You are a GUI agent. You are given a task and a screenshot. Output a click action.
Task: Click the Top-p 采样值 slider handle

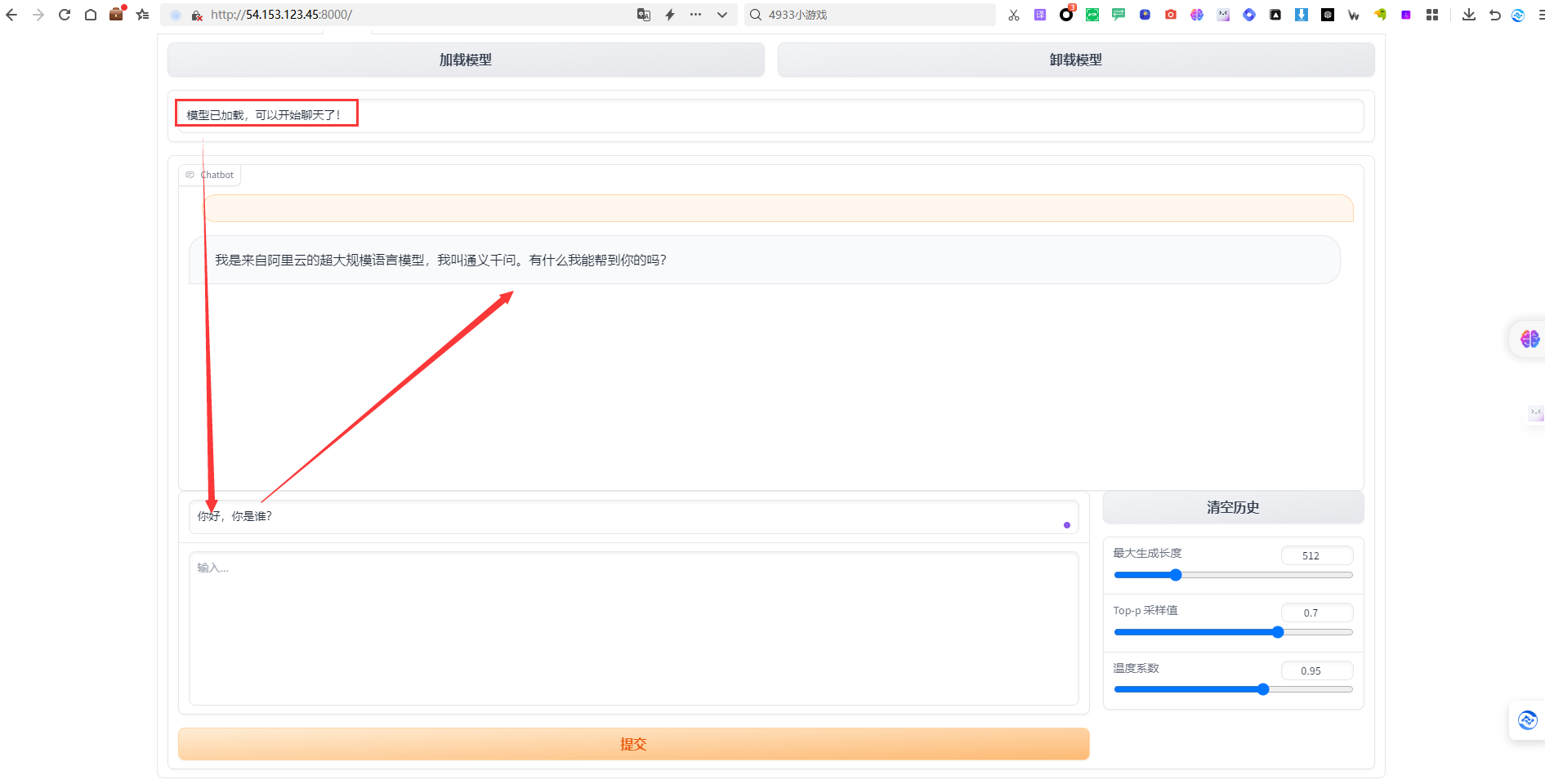pyautogui.click(x=1278, y=632)
